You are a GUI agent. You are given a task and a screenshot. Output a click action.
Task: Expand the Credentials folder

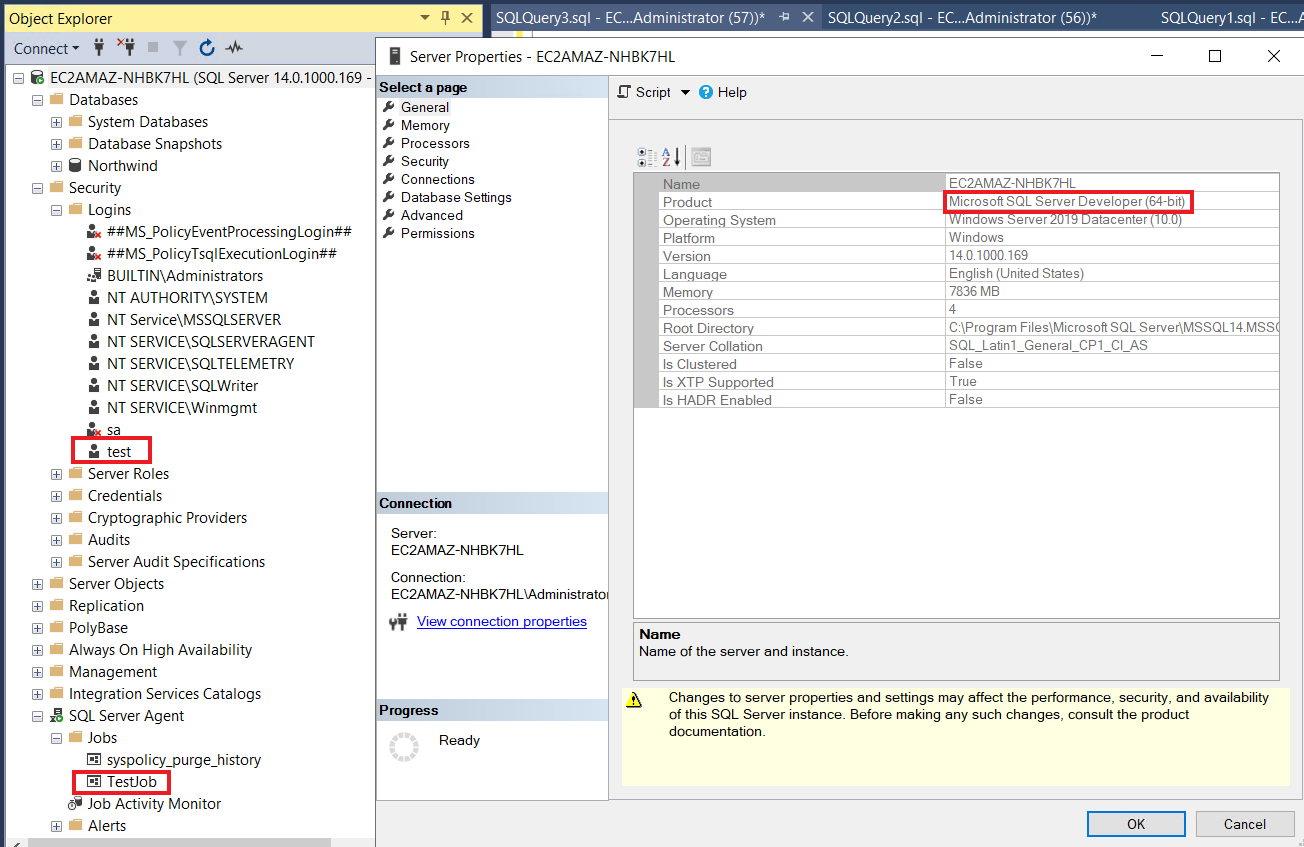[x=56, y=496]
